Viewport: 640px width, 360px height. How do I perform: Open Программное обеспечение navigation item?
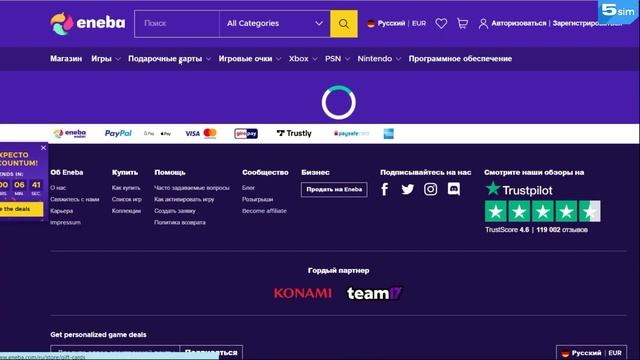click(460, 59)
